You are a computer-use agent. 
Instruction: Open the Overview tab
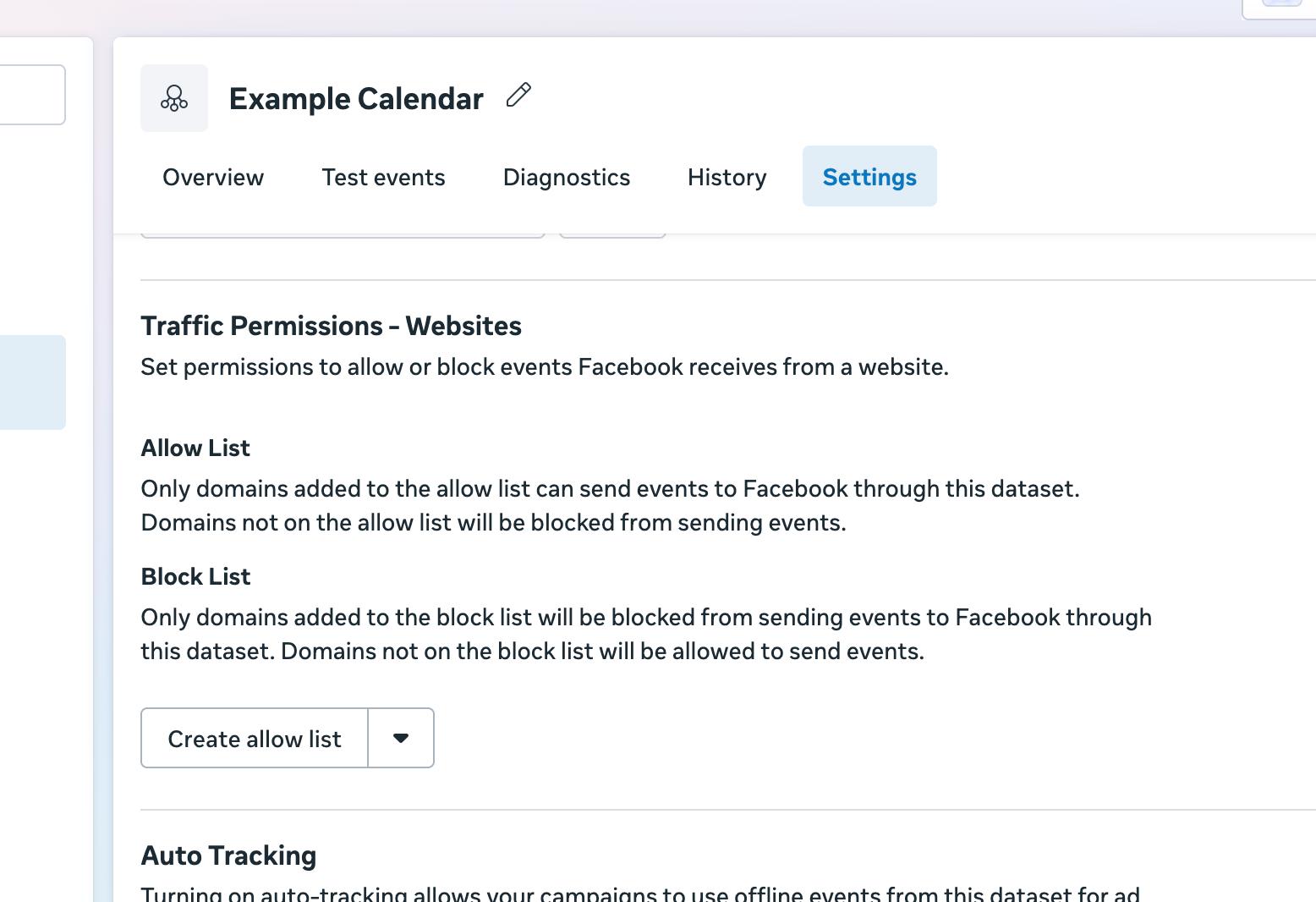pyautogui.click(x=213, y=177)
